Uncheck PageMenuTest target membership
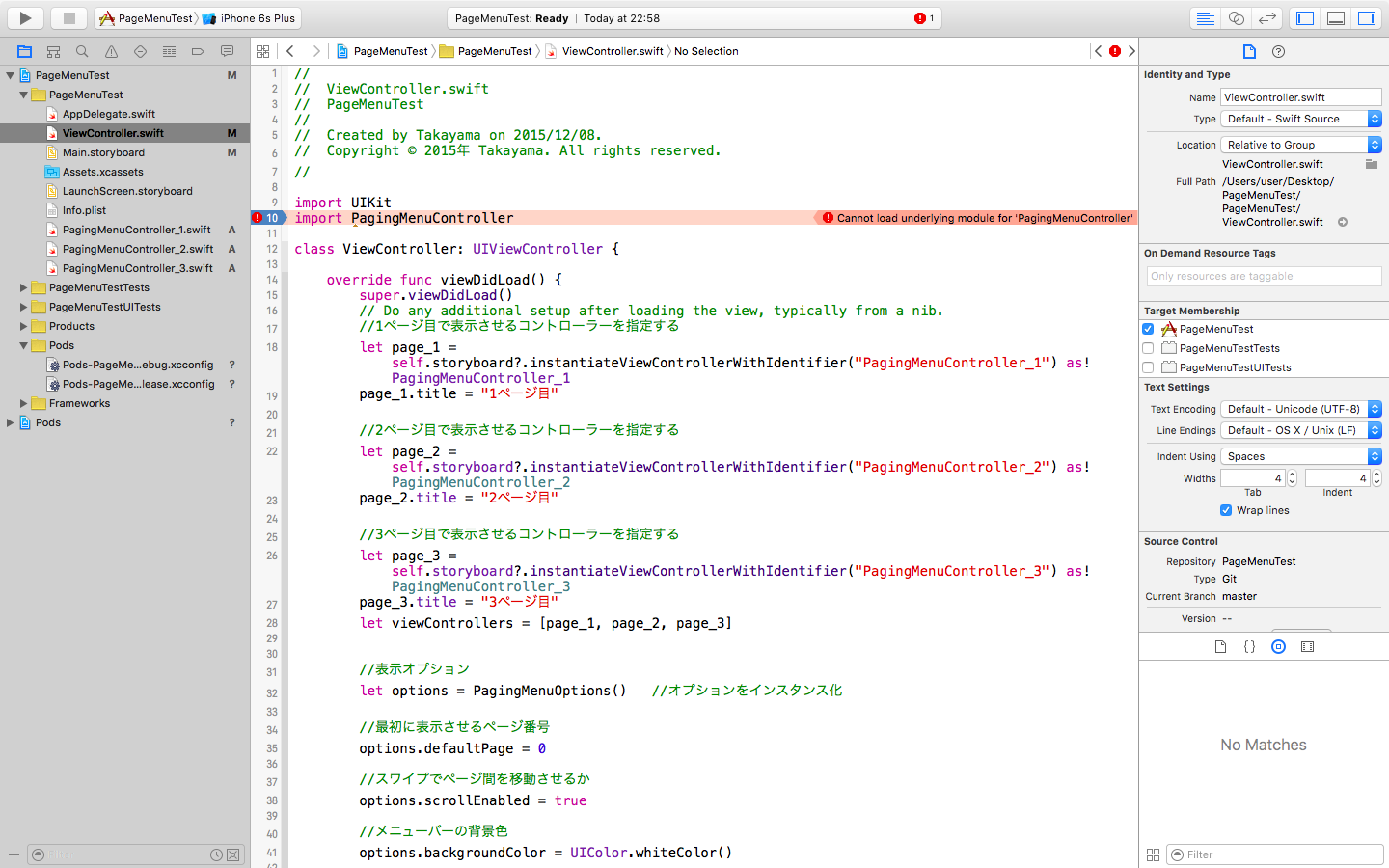The height and width of the screenshot is (868, 1389). coord(1147,328)
